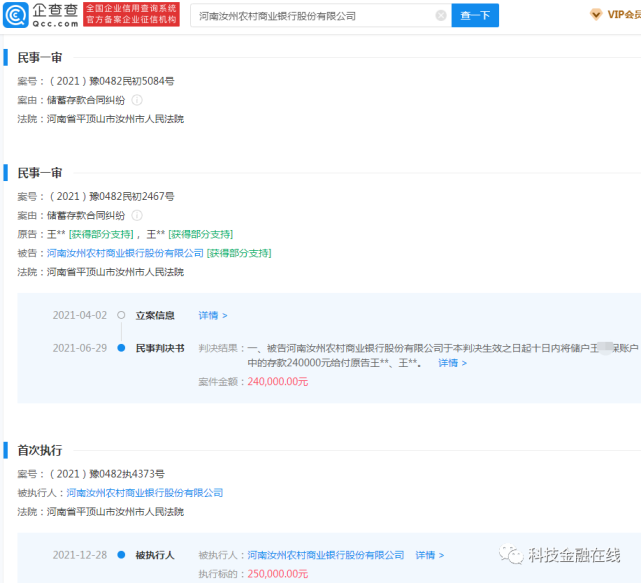Screen dimensions: 641x583
Task: Select the 2021-06-29 民事判决书 timeline marker
Action: pyautogui.click(x=121, y=348)
